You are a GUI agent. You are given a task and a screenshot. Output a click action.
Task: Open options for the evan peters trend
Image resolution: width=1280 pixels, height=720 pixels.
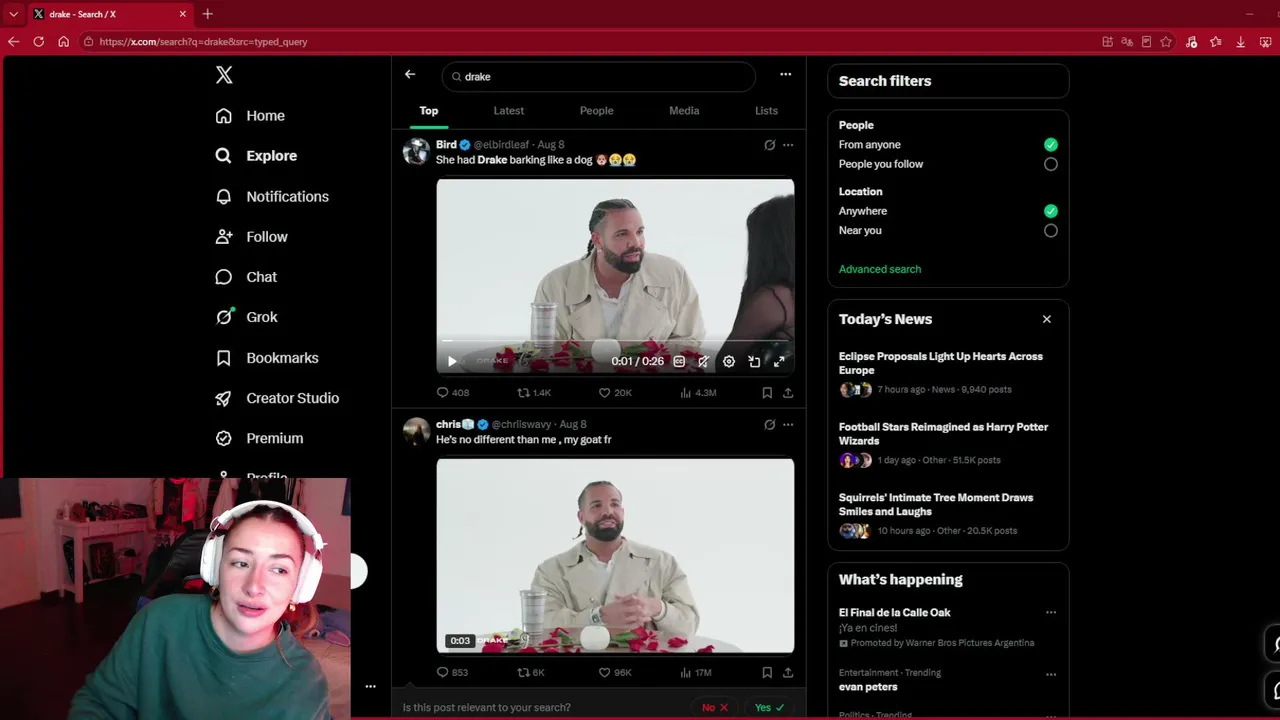tap(1051, 674)
